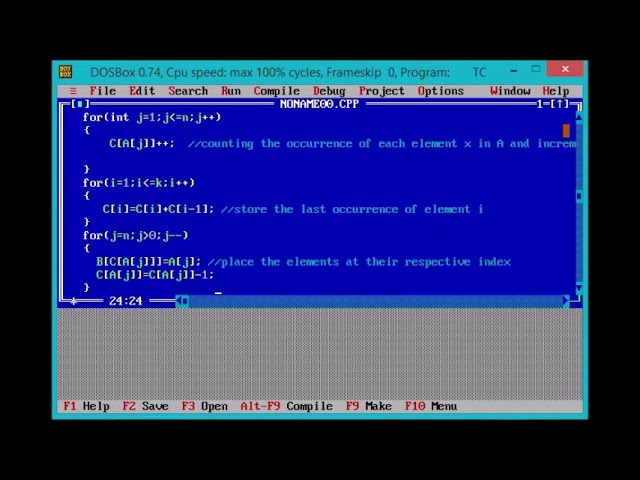Click the DOSBox icon in title bar
Screen dimensions: 640x480
point(65,72)
